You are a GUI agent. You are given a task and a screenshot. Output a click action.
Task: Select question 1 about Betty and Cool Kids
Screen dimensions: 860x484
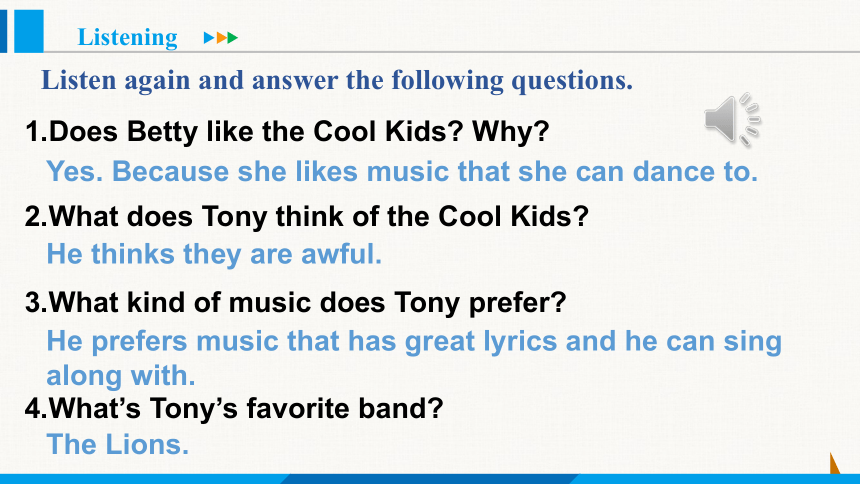287,132
